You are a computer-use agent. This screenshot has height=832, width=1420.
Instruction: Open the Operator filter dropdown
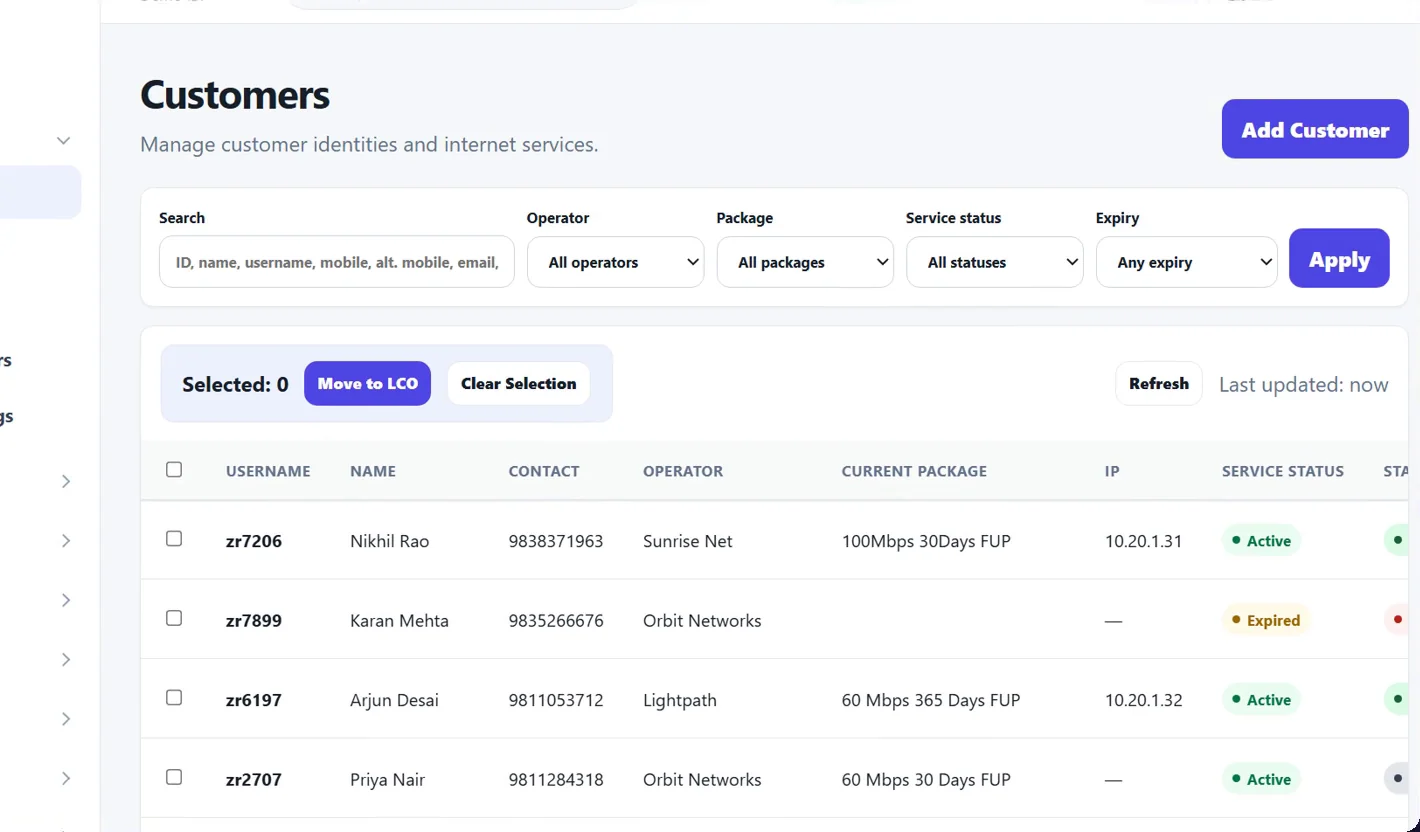click(x=615, y=262)
